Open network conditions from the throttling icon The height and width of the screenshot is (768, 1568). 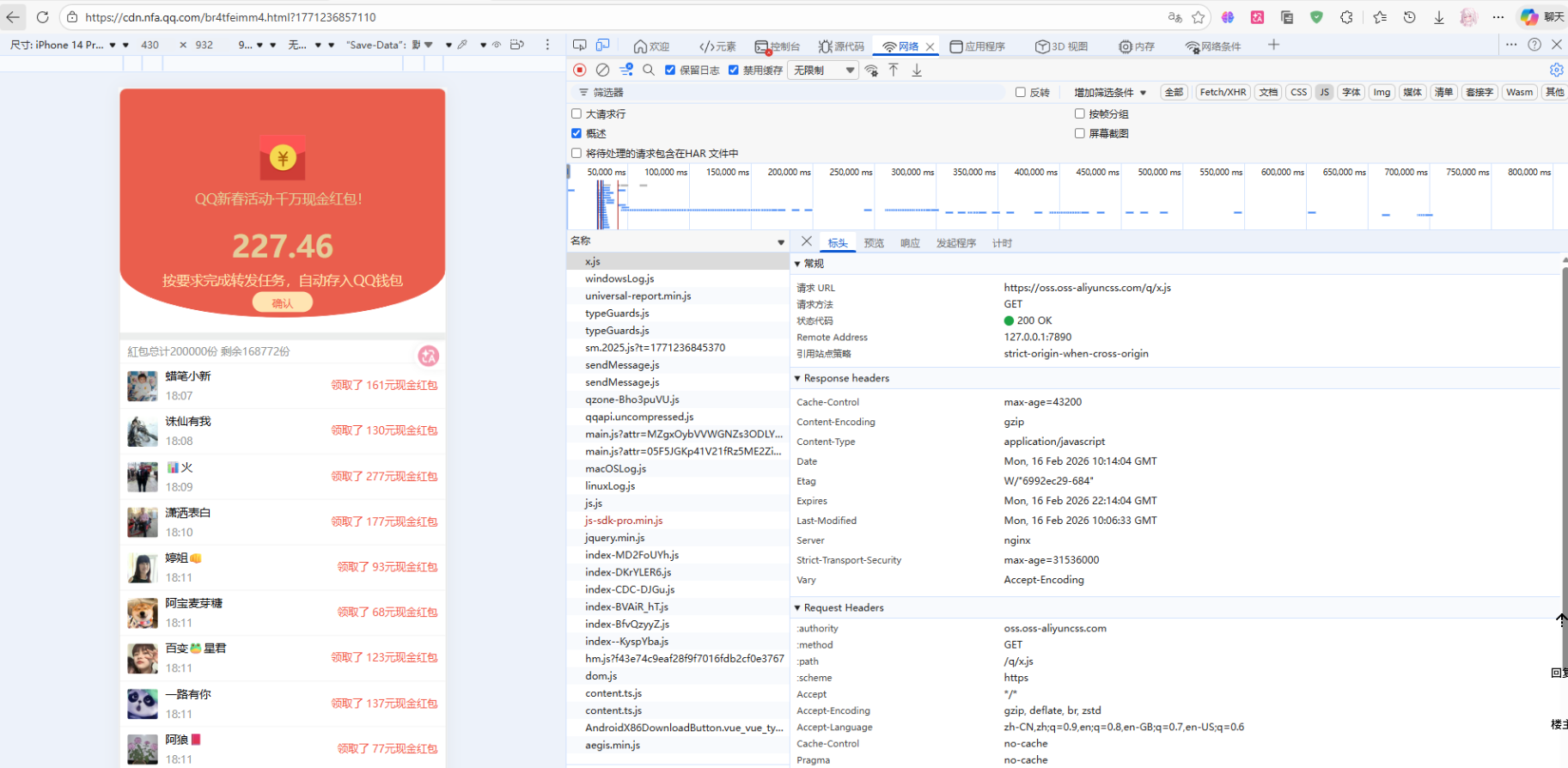(x=872, y=70)
